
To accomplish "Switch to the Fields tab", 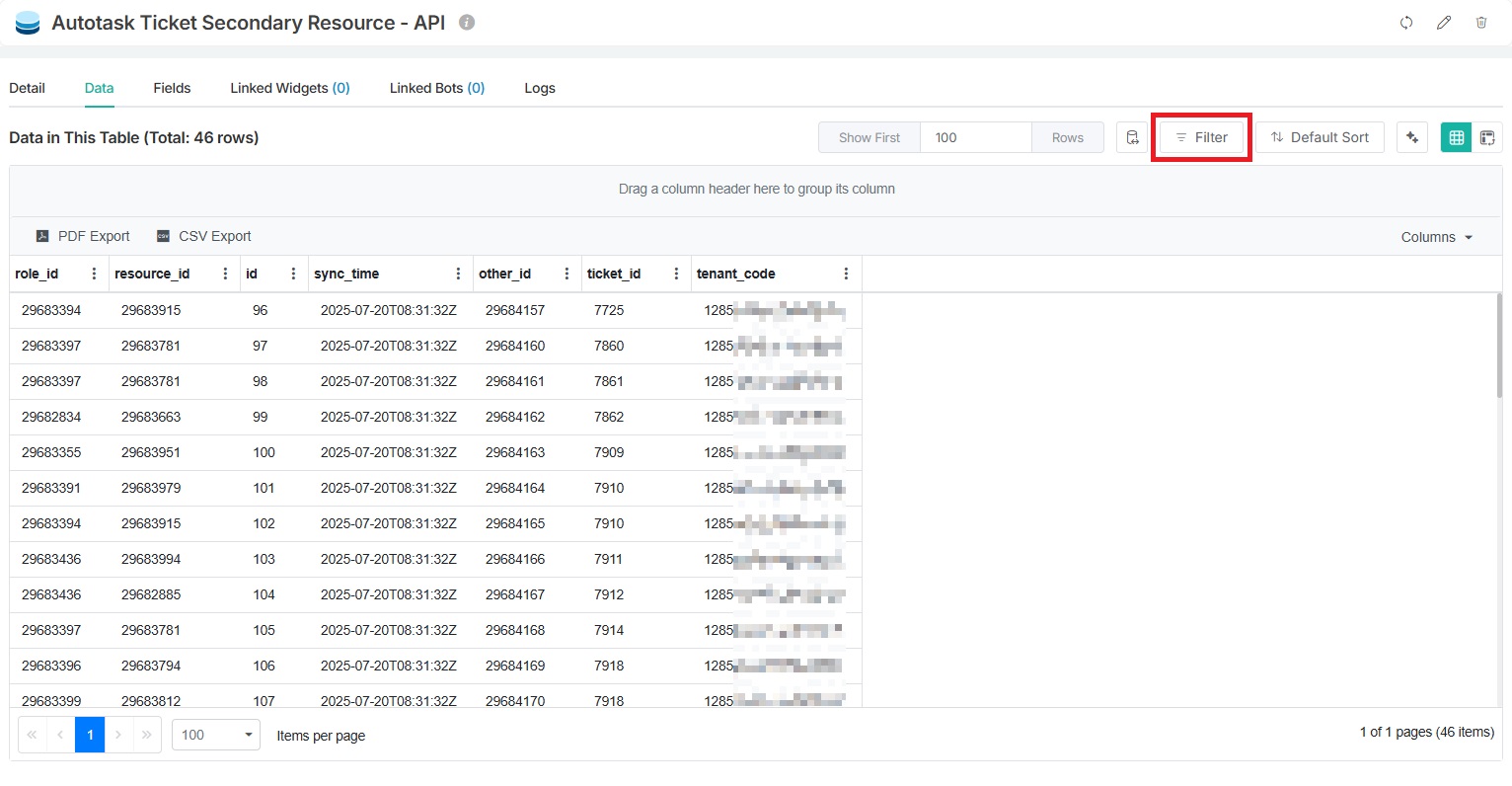I will [172, 88].
